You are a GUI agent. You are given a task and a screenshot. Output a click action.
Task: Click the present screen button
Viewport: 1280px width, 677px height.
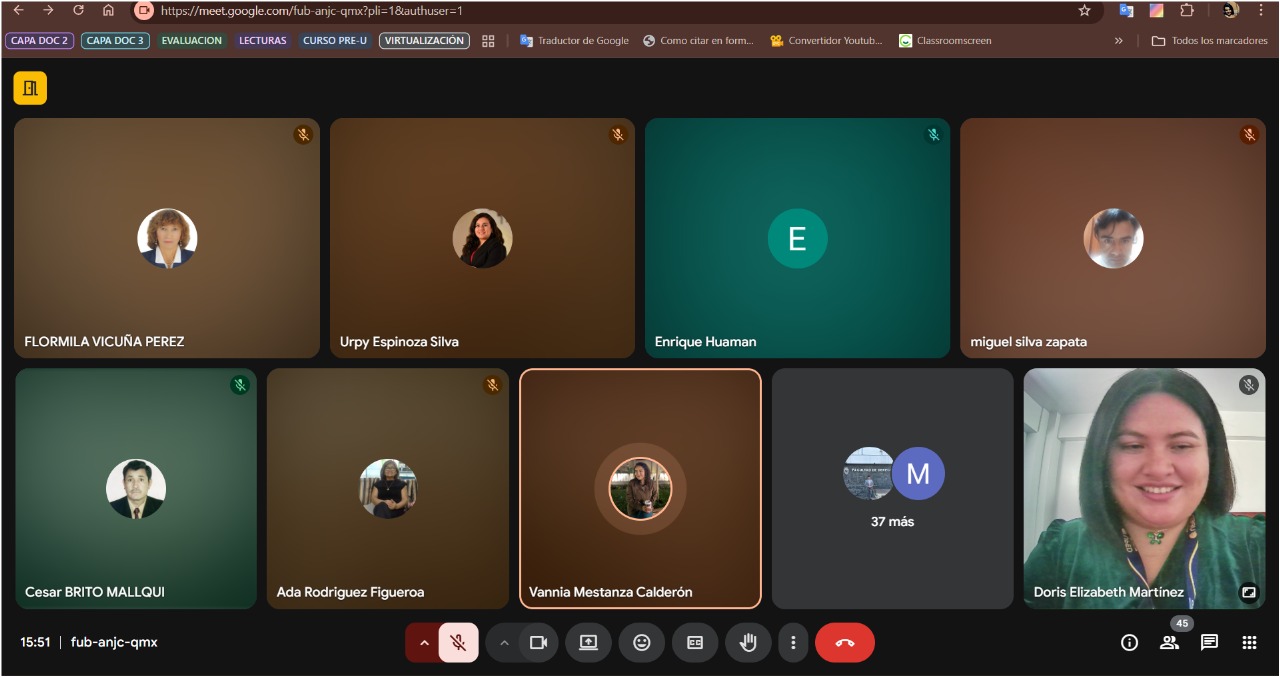(588, 643)
